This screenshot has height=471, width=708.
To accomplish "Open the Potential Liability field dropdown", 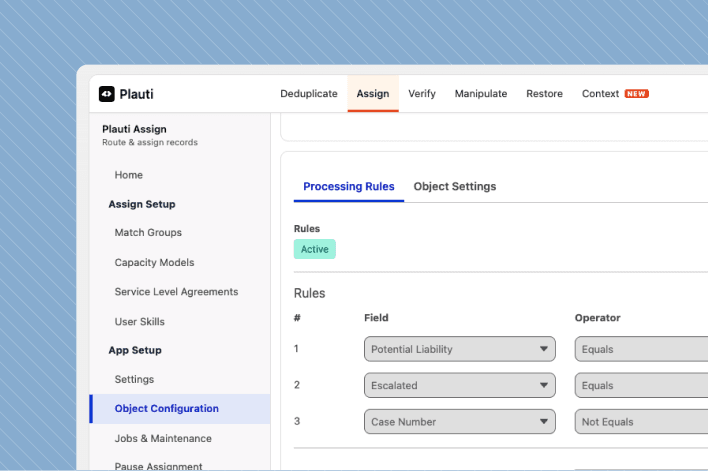I will click(460, 349).
